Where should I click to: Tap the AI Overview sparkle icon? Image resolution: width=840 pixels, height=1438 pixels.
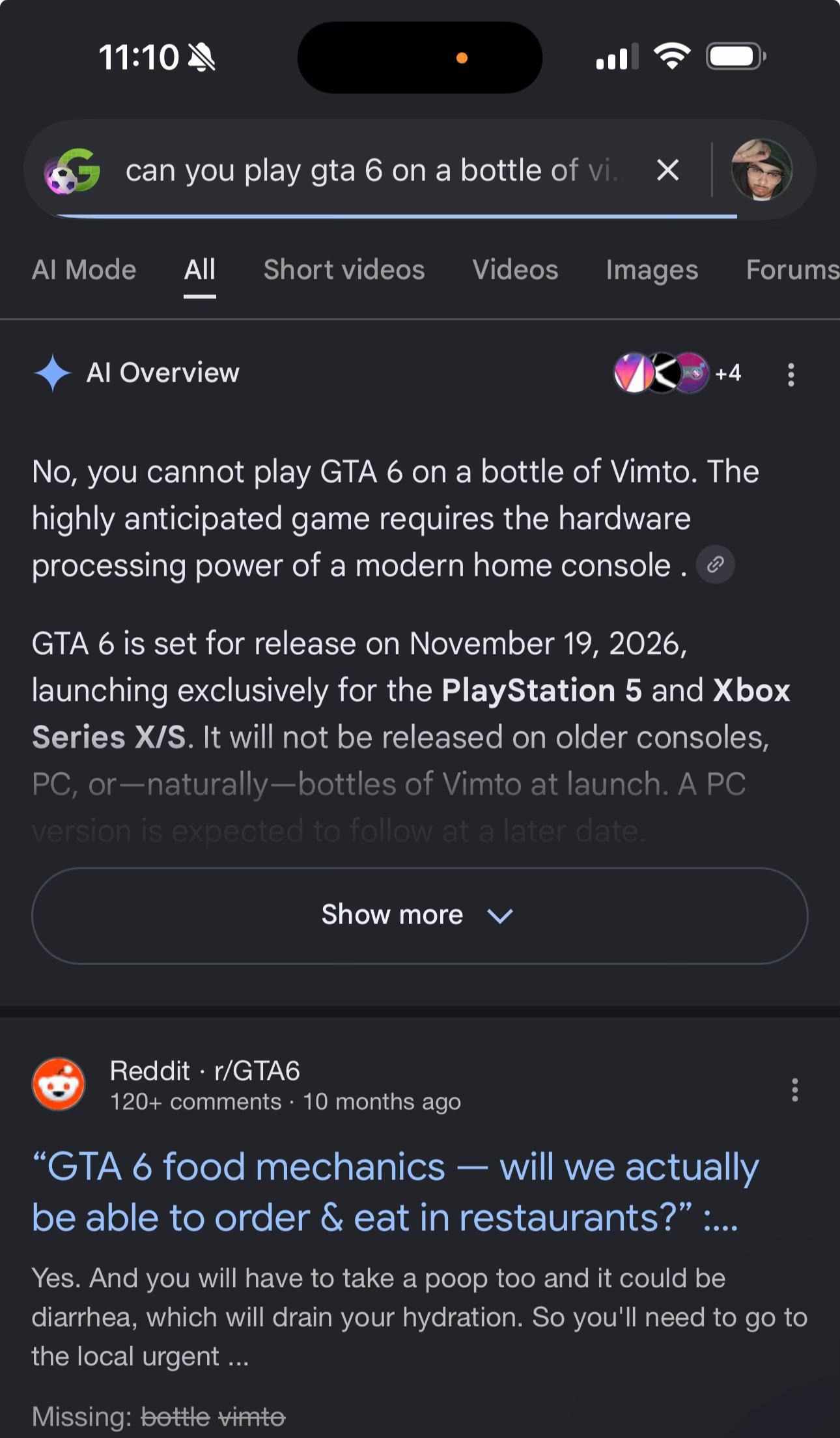52,373
